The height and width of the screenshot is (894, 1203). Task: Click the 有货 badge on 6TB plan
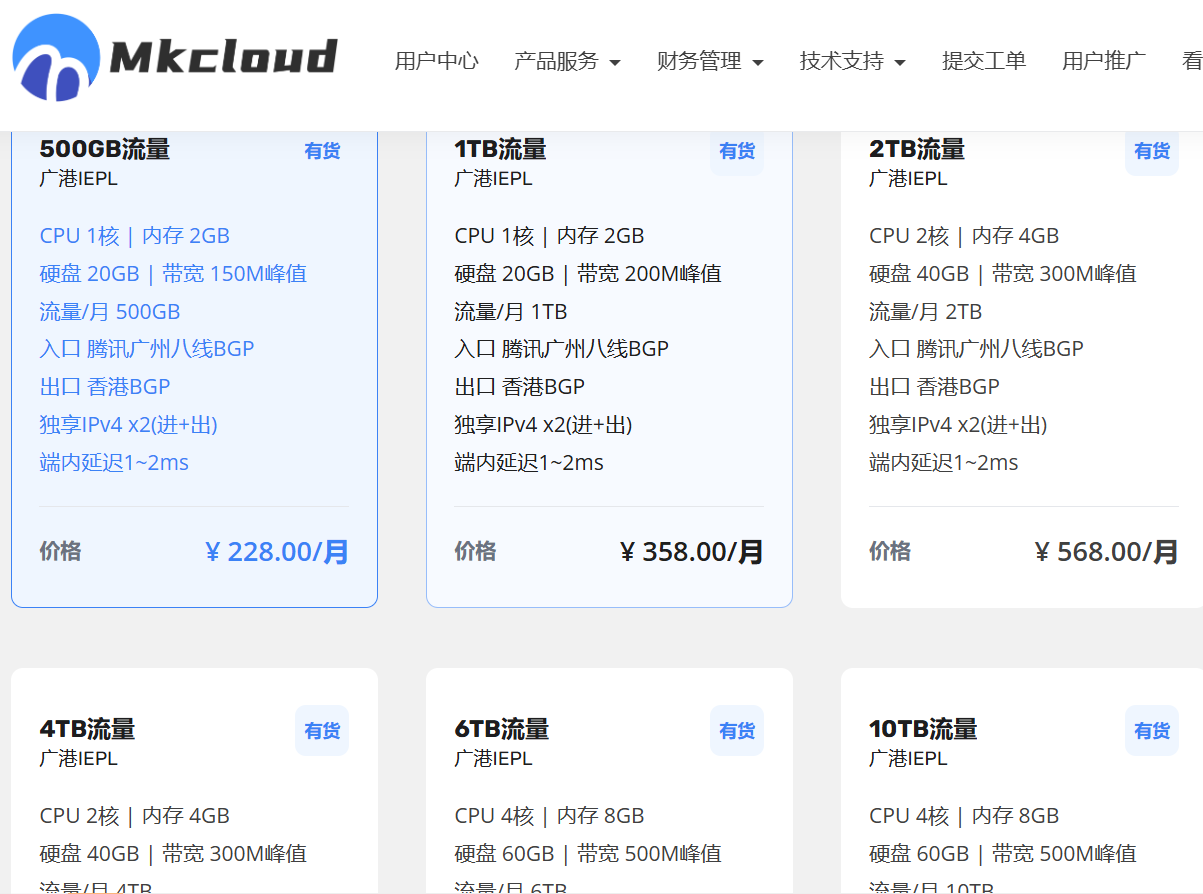737,731
